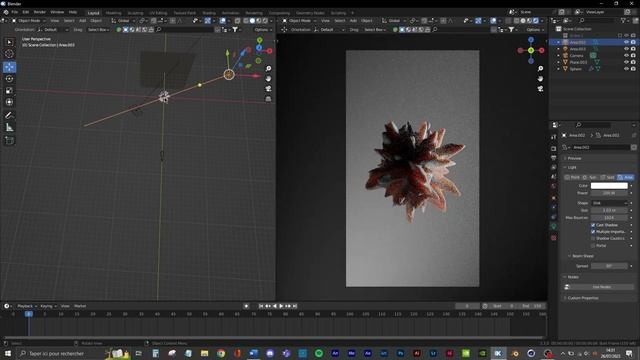
Task: Open Options dropdown in left viewport header
Action: (x=262, y=30)
